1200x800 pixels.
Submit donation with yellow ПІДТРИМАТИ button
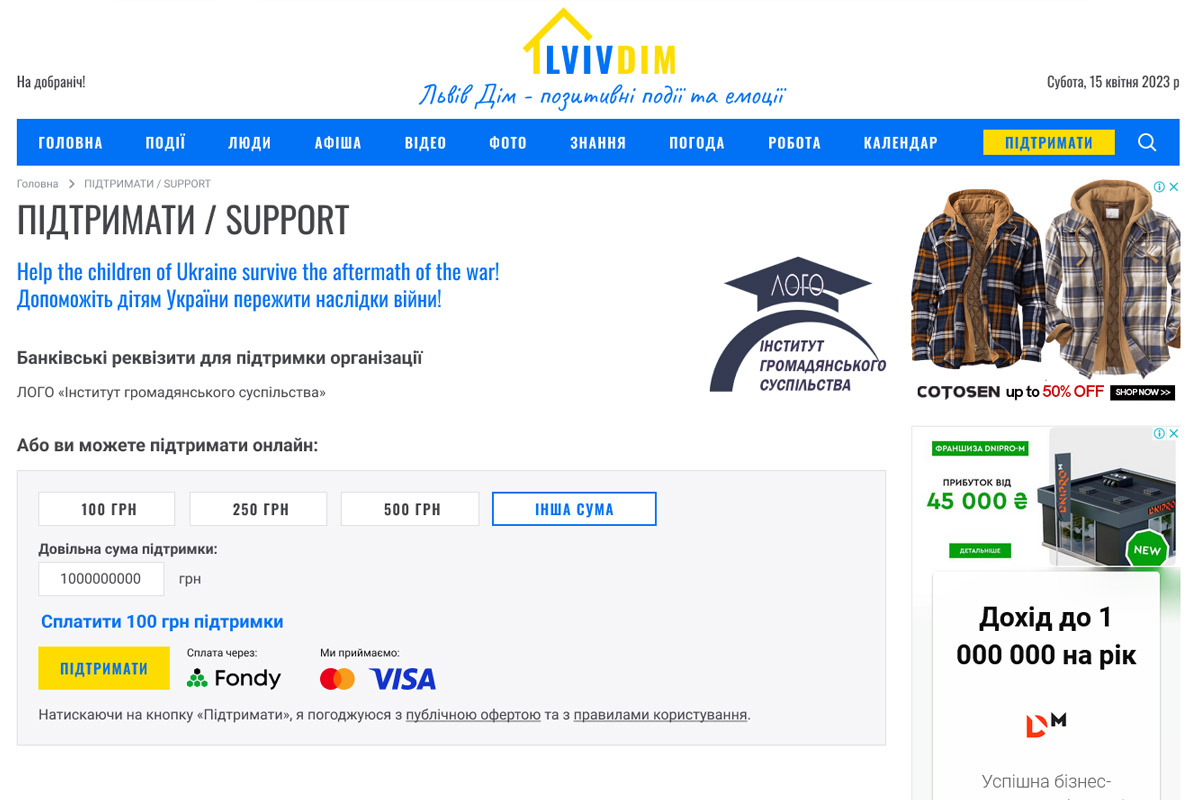point(104,668)
